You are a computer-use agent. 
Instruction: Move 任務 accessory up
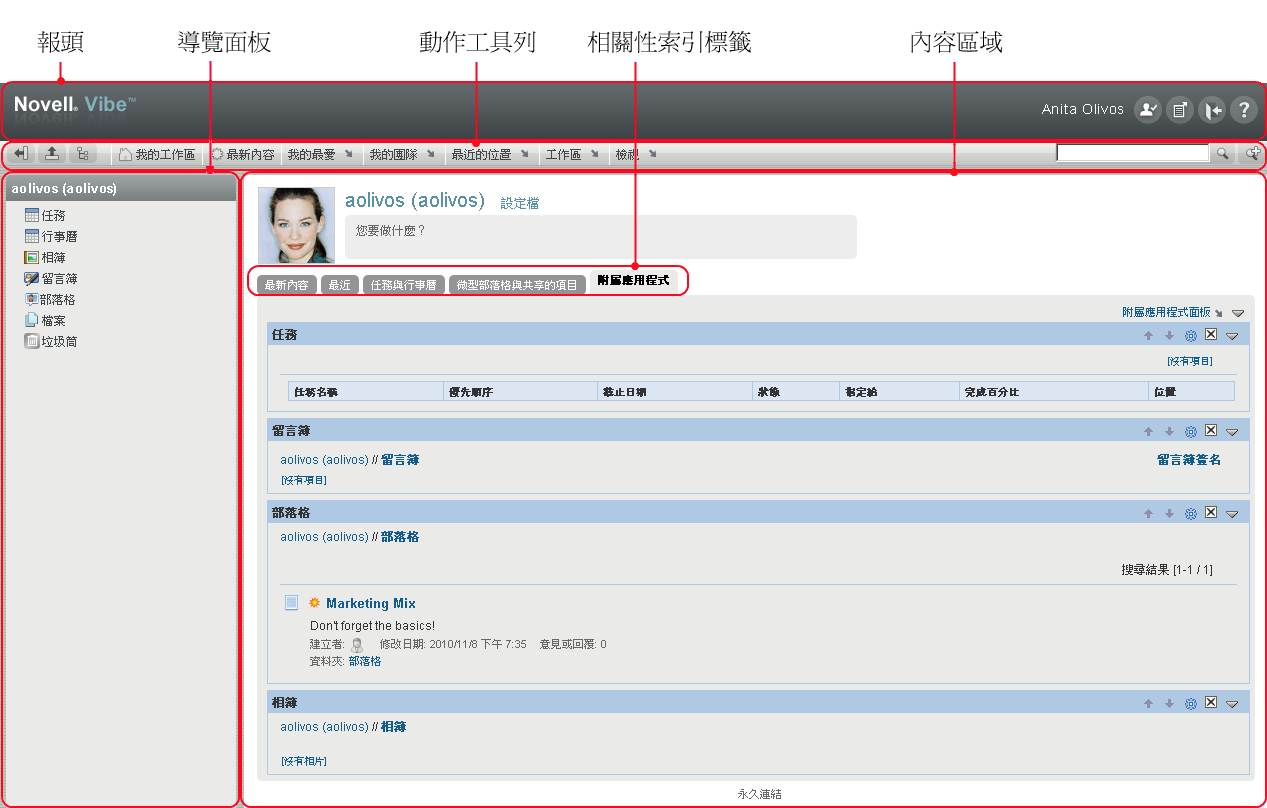click(x=1149, y=336)
